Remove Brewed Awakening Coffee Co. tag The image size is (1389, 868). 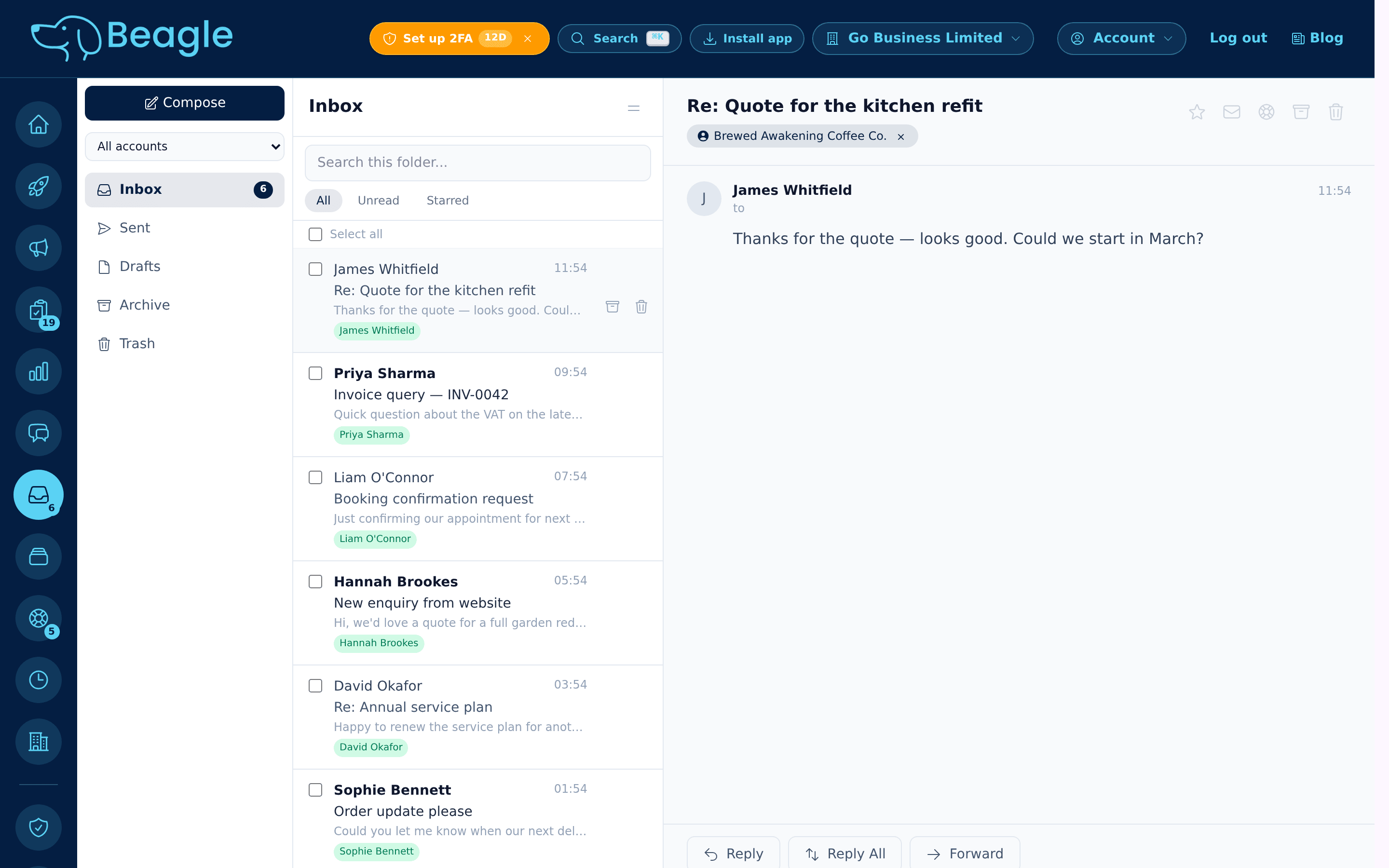[x=900, y=136]
